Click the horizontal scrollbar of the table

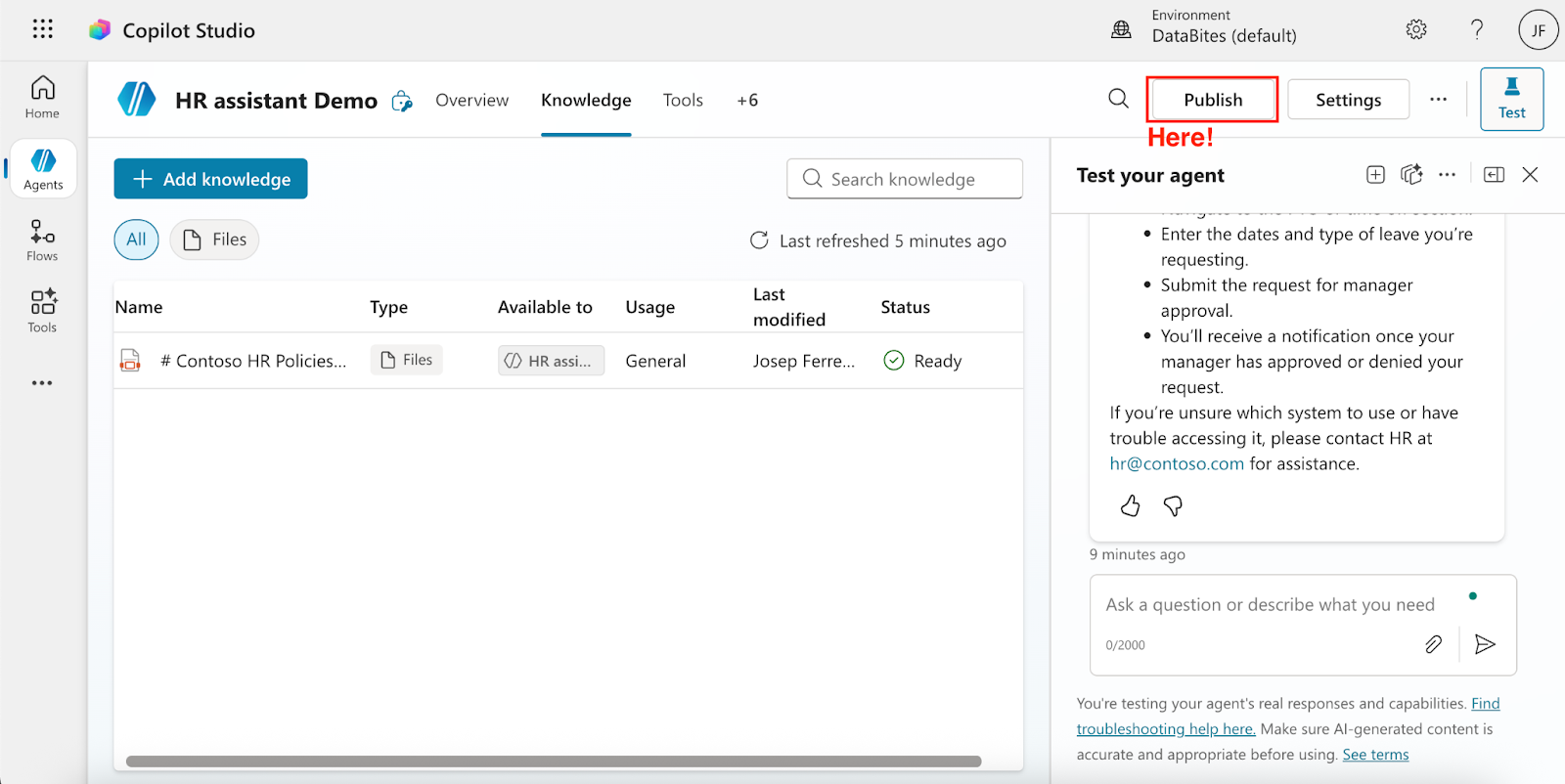[x=554, y=762]
